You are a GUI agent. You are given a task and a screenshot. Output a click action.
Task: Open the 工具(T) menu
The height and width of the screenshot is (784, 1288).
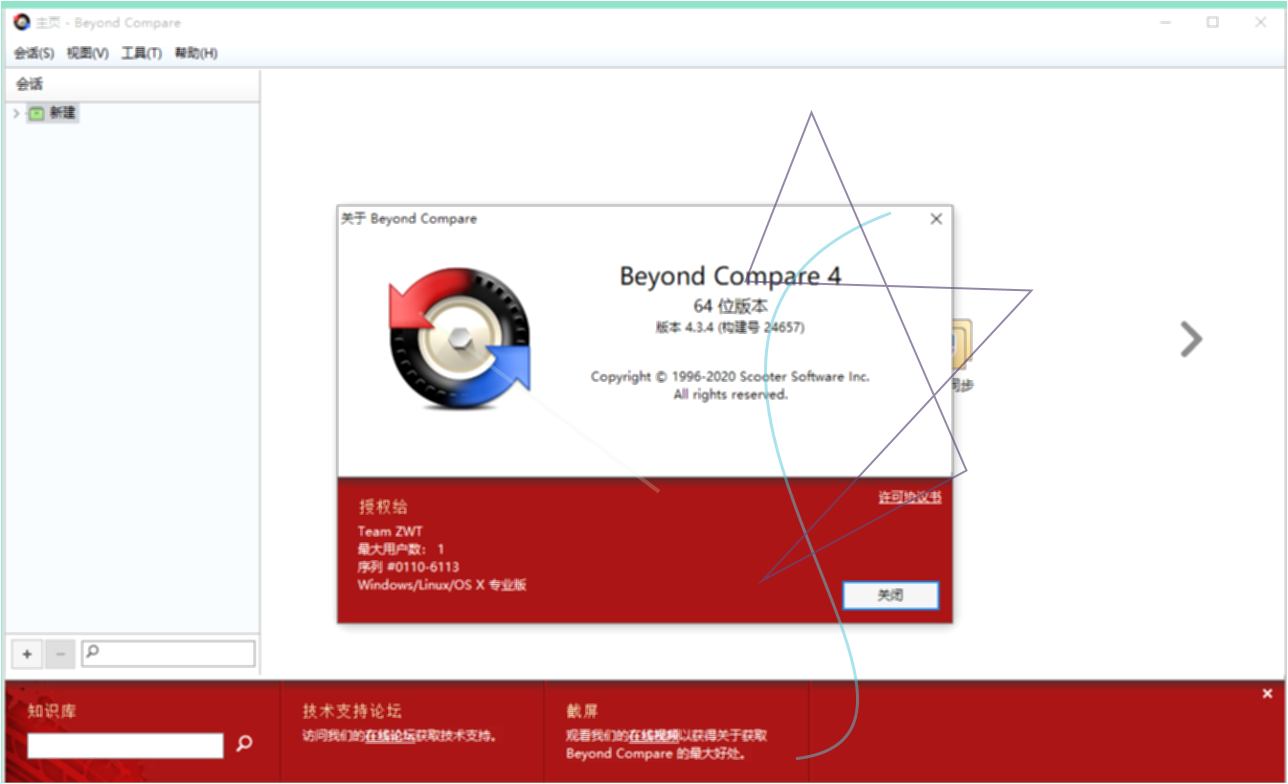coord(140,53)
